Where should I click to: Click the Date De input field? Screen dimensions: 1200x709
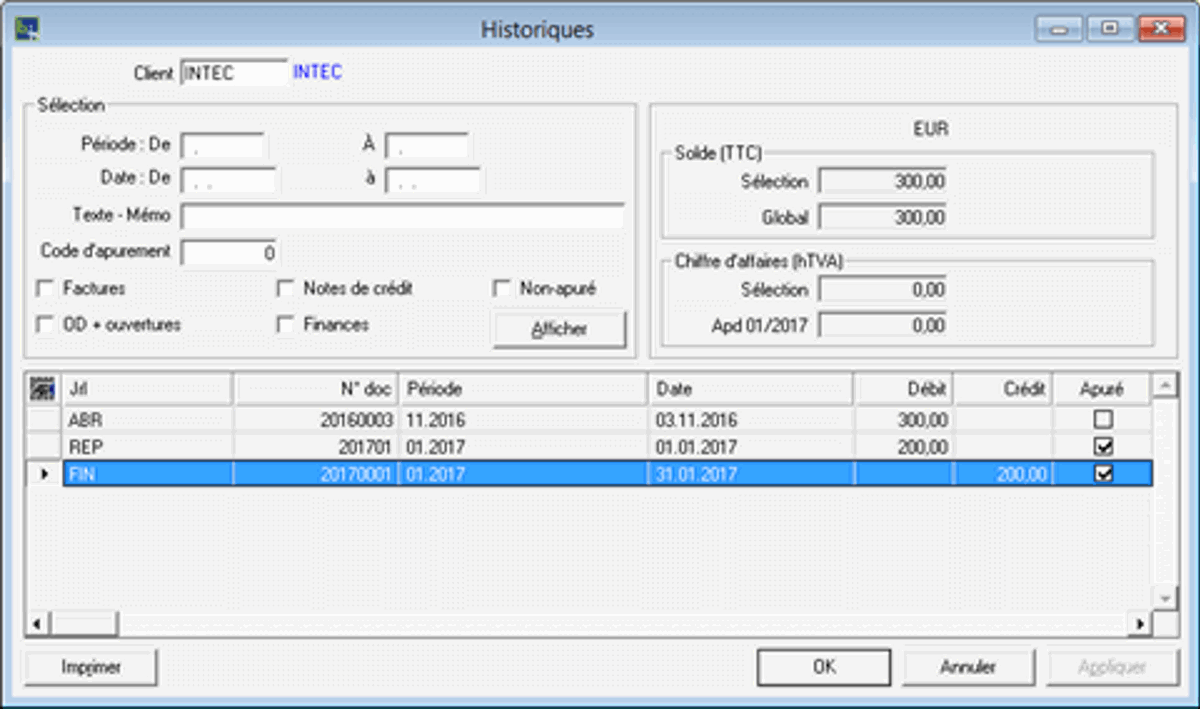point(230,181)
